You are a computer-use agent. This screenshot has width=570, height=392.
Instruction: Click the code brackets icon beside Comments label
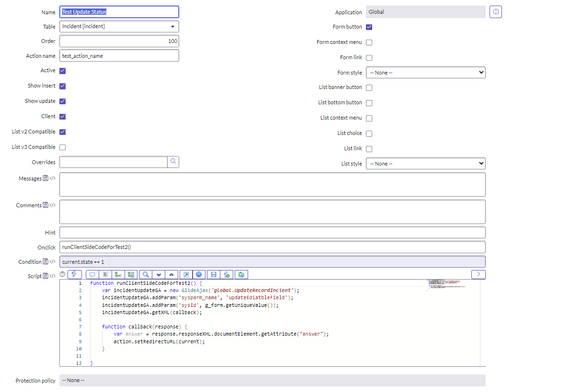pos(52,205)
